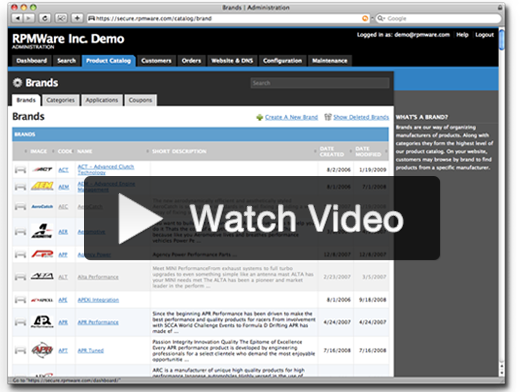Open the APR Tuned brand link
The image size is (520, 392).
pyautogui.click(x=91, y=350)
